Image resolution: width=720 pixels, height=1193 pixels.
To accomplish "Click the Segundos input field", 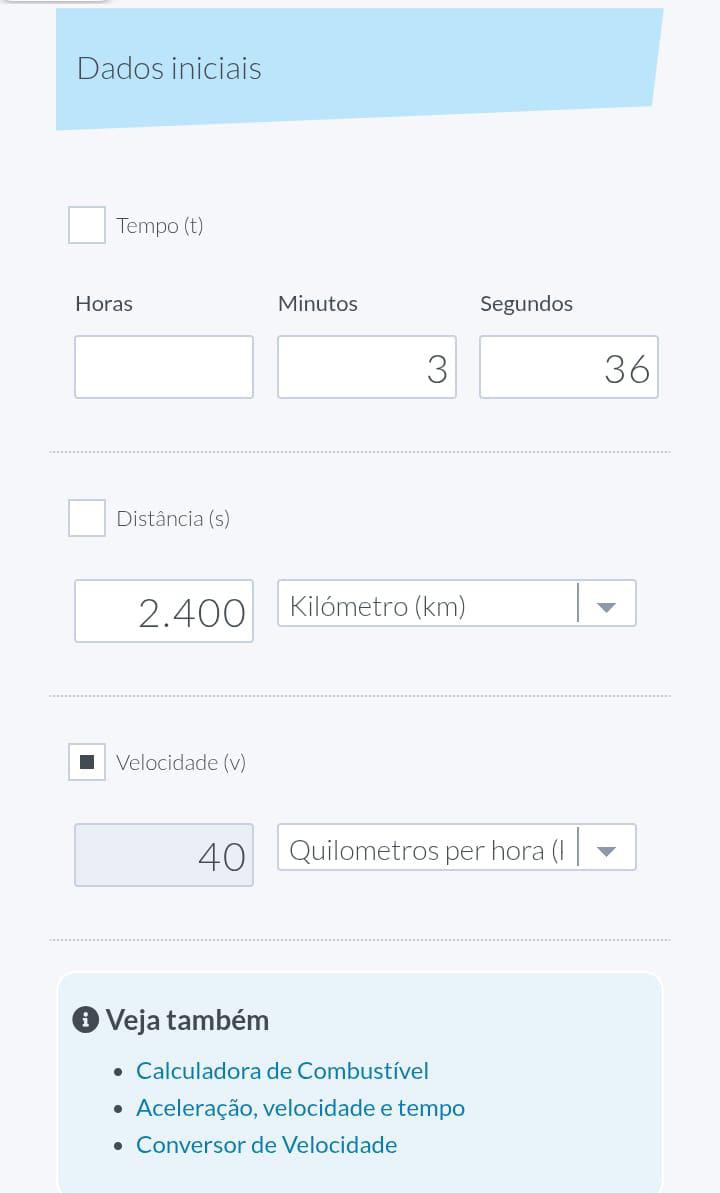I will point(568,367).
